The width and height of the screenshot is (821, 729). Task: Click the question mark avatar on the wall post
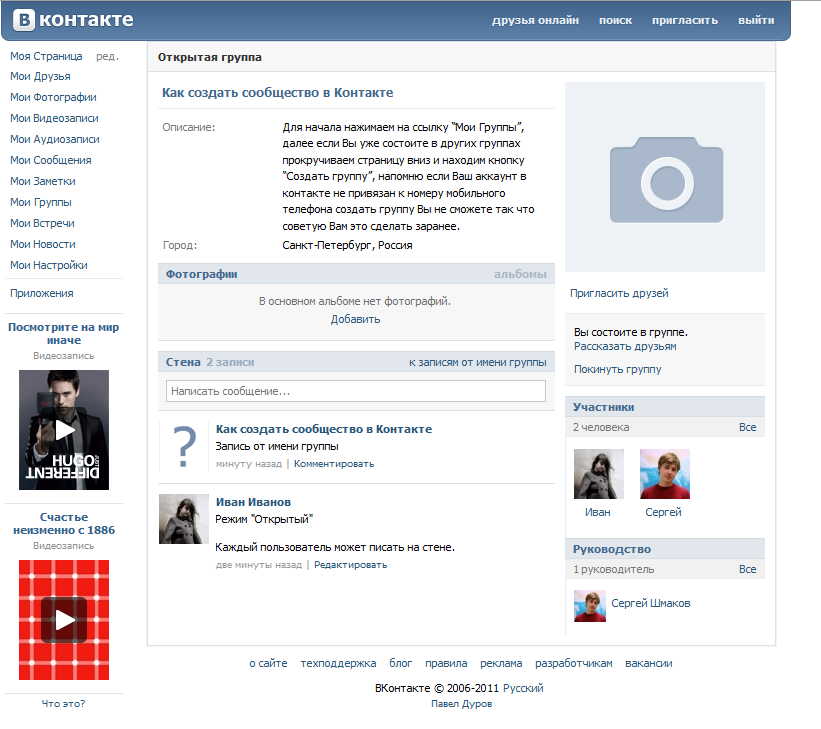coord(184,447)
